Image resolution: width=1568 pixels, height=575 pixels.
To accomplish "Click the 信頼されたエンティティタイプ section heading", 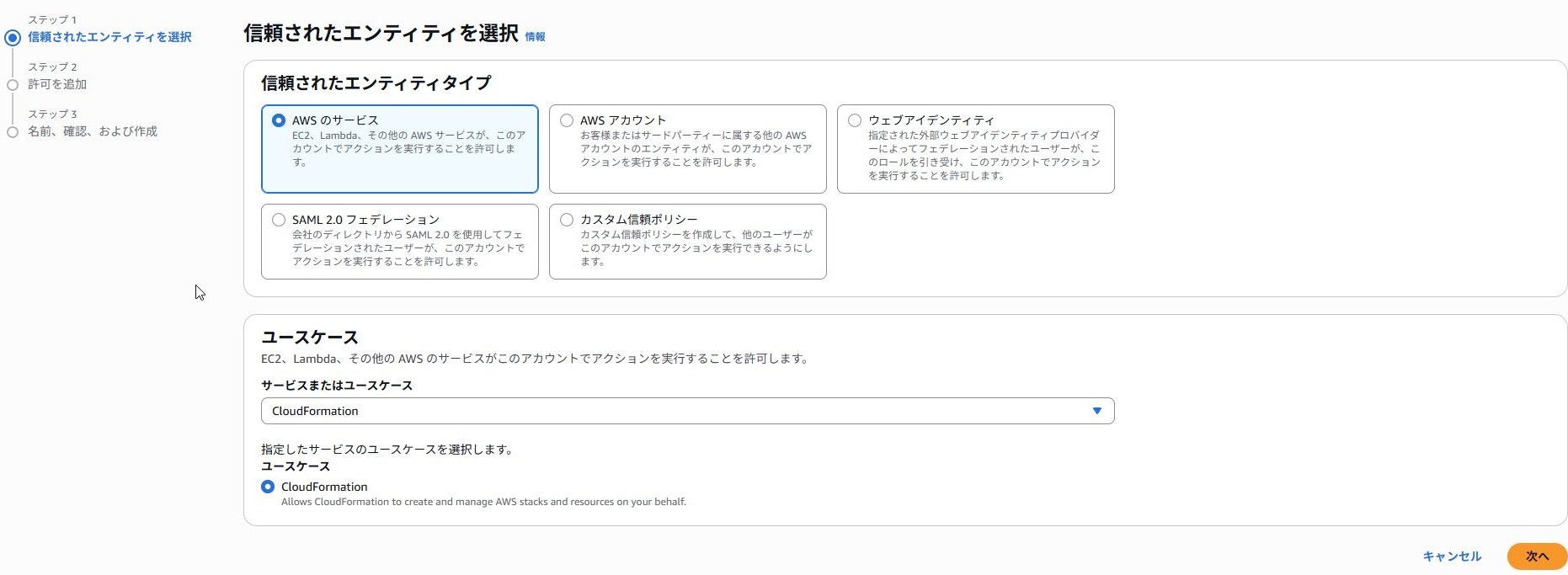I will [x=376, y=83].
